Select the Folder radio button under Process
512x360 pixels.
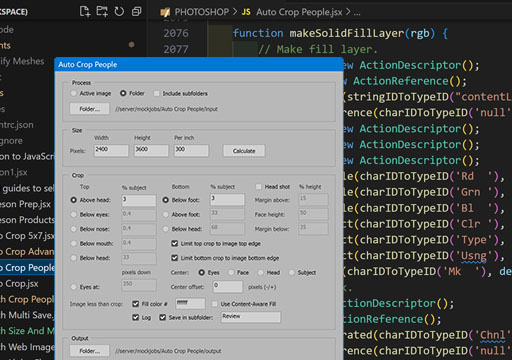pos(123,93)
